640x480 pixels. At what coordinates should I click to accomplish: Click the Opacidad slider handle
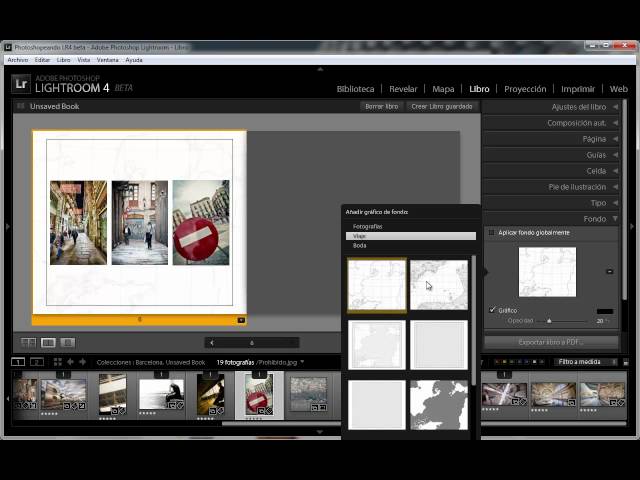[x=549, y=321]
